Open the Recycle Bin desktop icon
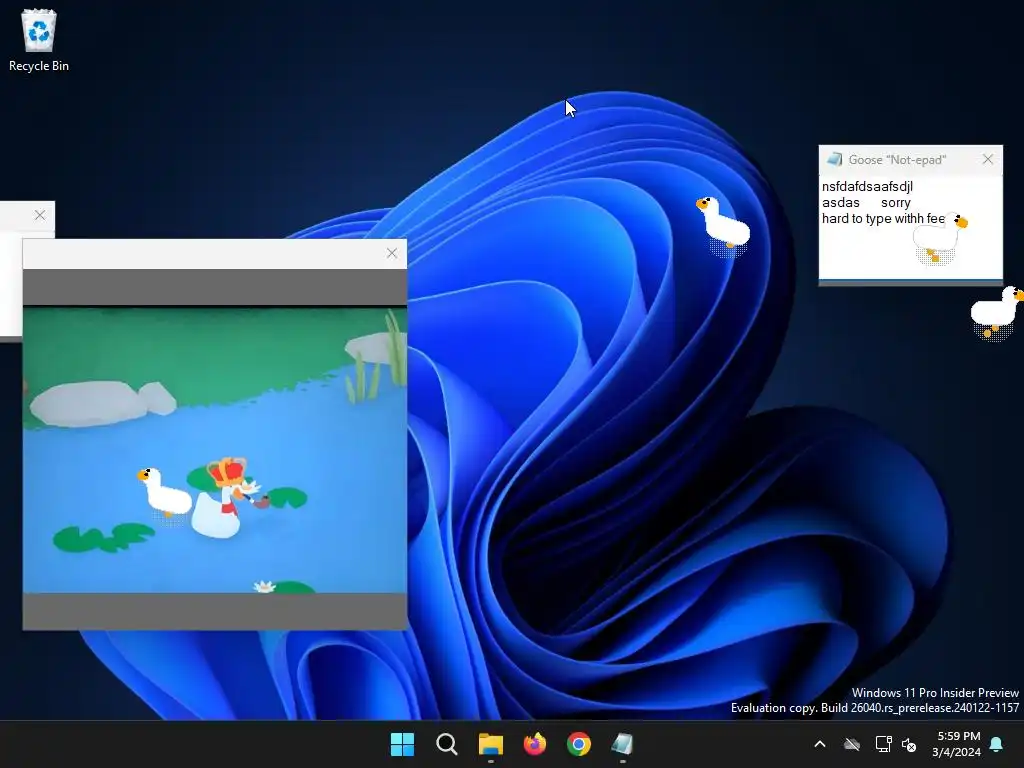Viewport: 1024px width, 768px height. point(39,40)
